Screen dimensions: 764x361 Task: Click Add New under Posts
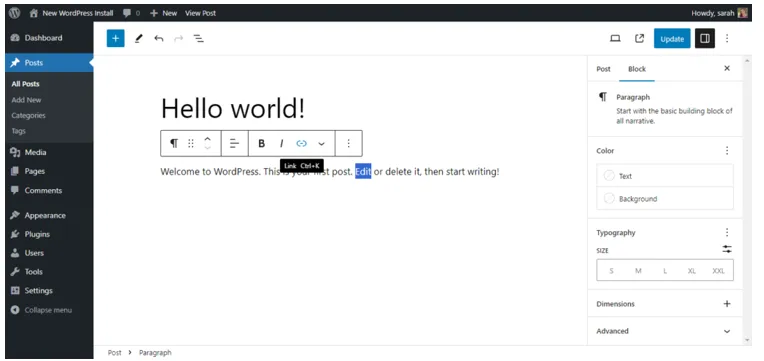pos(26,99)
